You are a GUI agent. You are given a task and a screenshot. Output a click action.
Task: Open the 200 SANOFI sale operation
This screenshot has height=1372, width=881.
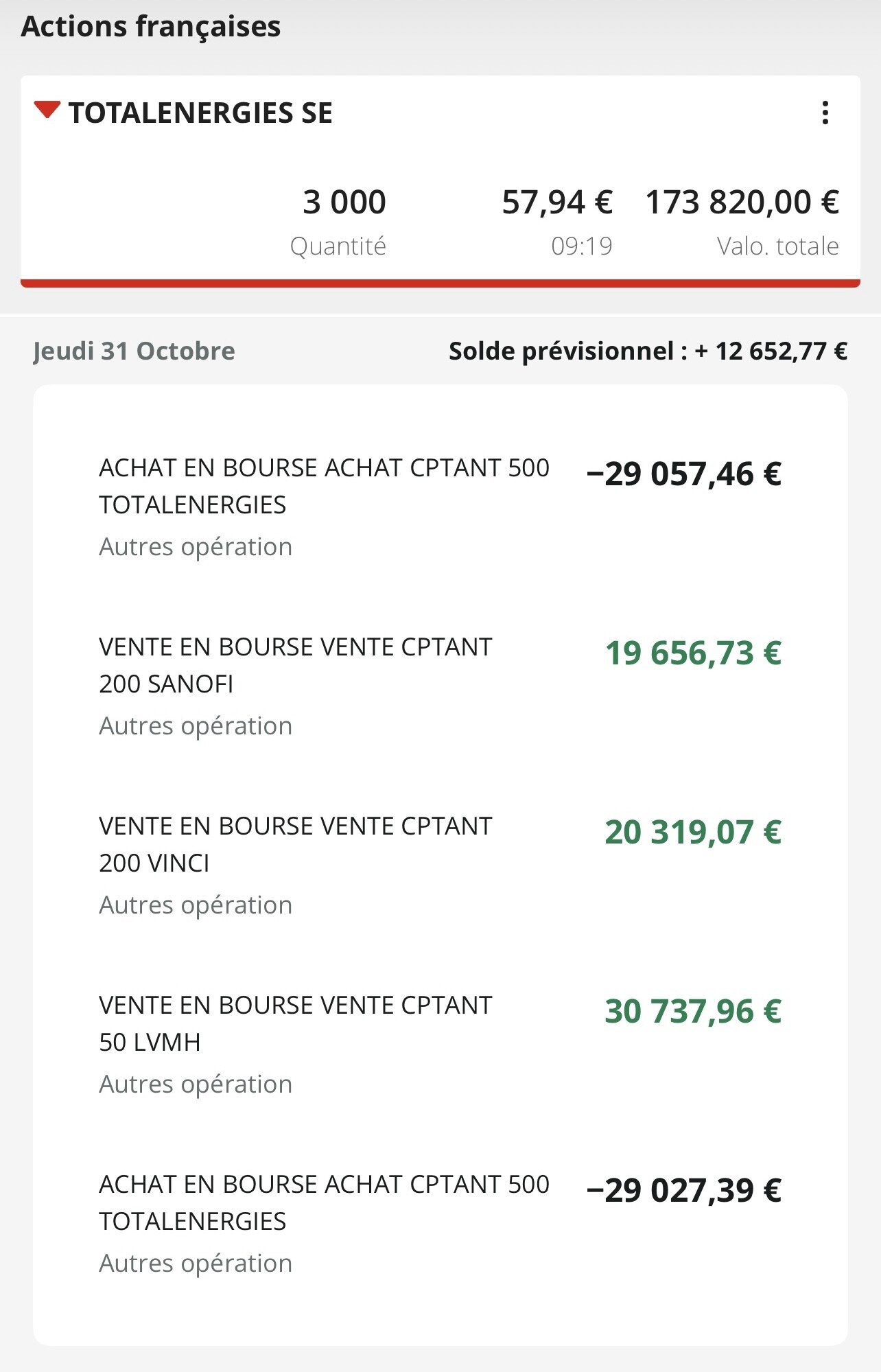(x=295, y=665)
